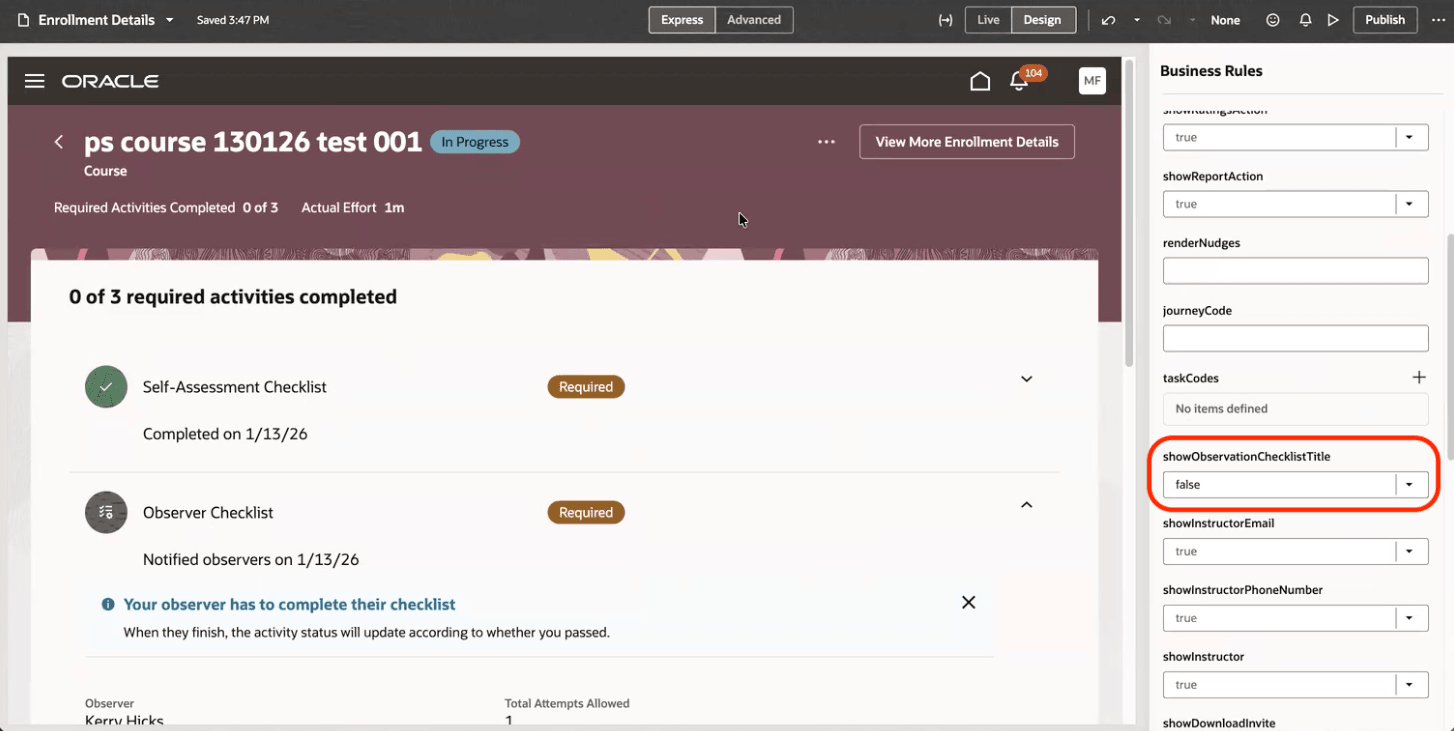Viewport: 1454px width, 731px height.
Task: Select the code view icon in the toolbar
Action: pyautogui.click(x=945, y=19)
